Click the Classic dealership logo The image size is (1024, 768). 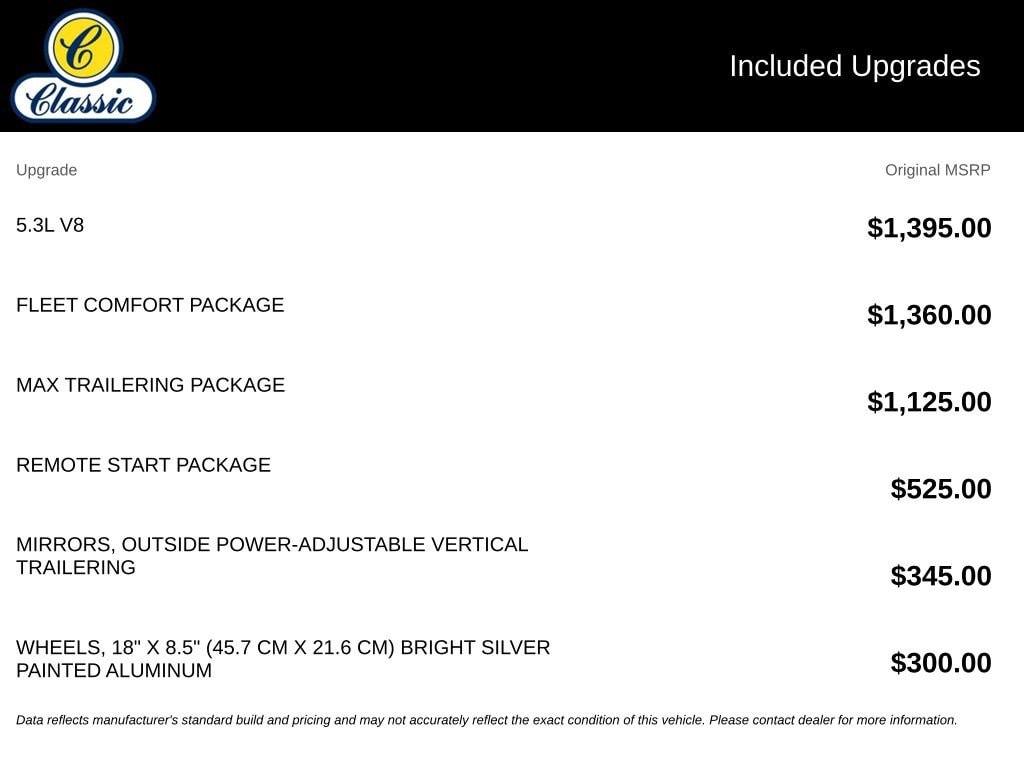coord(83,65)
